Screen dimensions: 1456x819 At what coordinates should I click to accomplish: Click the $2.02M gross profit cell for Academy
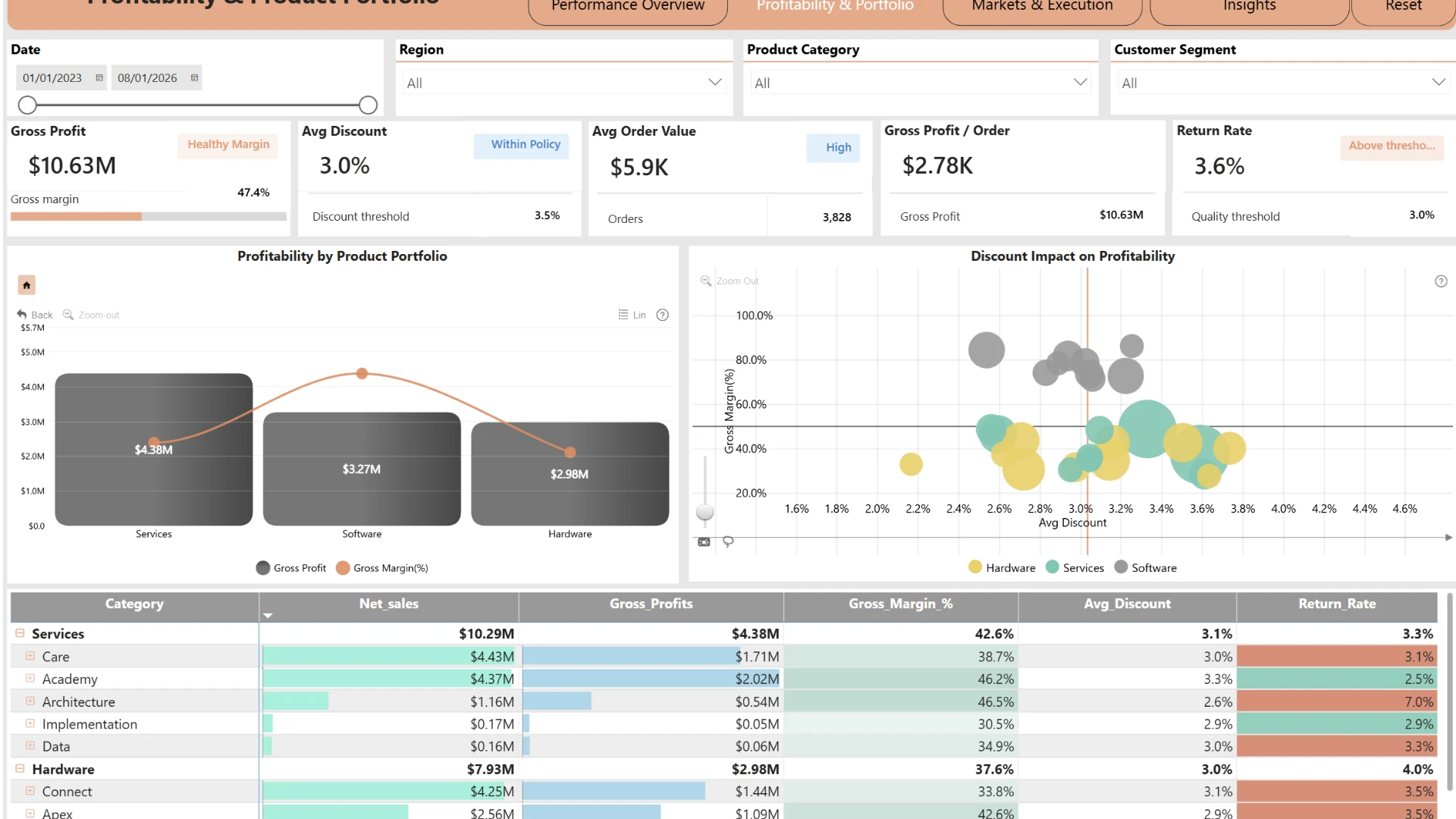coord(652,679)
